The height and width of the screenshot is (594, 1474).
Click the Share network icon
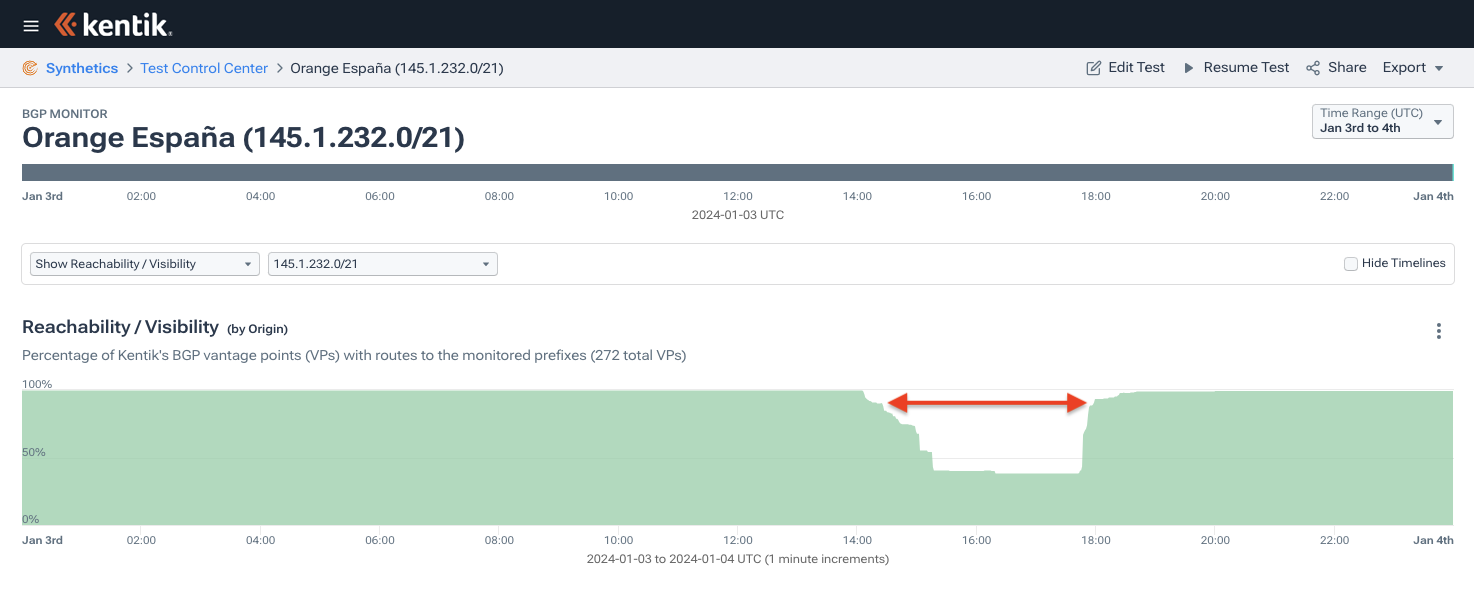click(x=1312, y=68)
